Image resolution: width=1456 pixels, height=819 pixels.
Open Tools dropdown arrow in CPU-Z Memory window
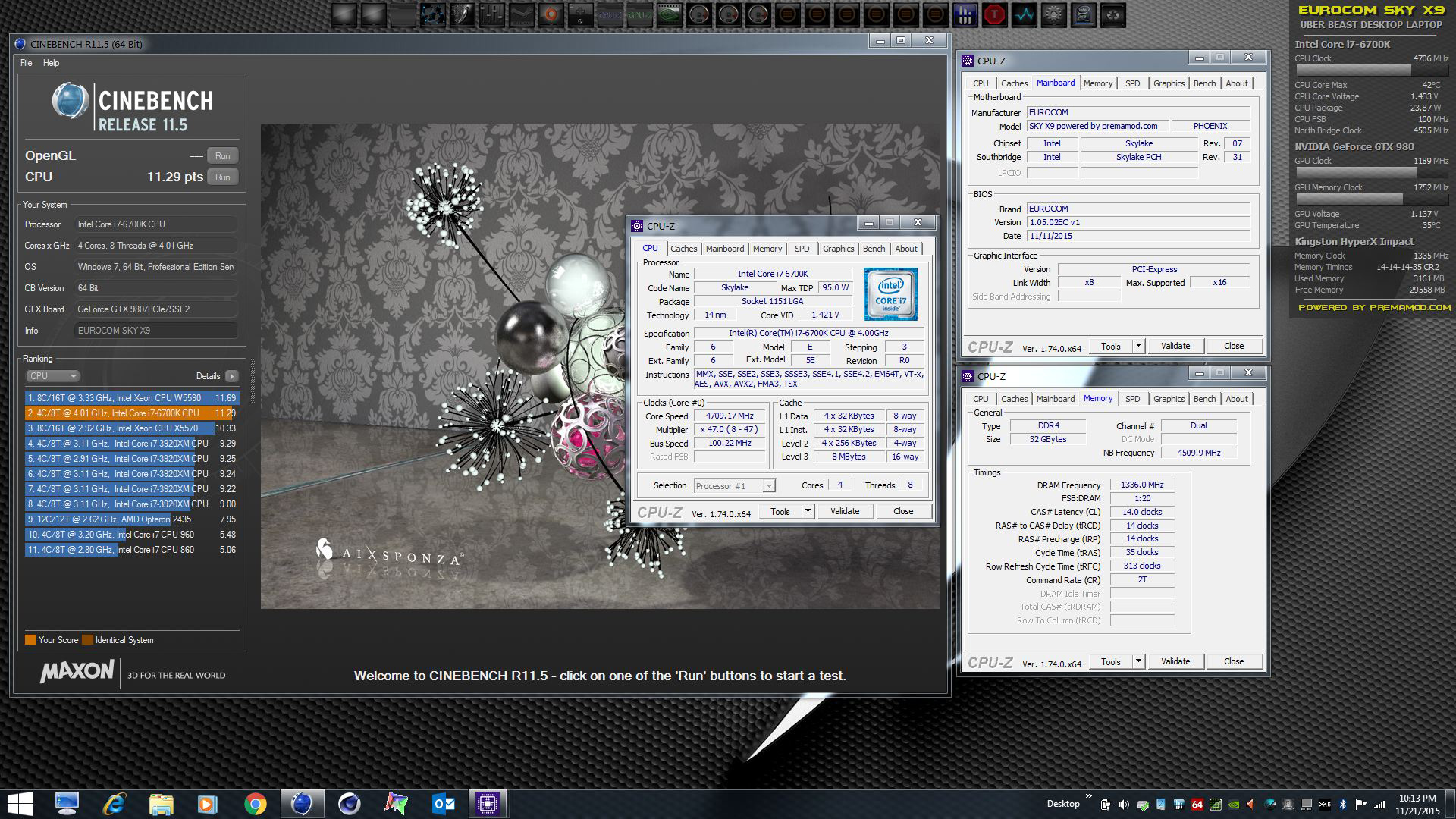coord(1138,661)
